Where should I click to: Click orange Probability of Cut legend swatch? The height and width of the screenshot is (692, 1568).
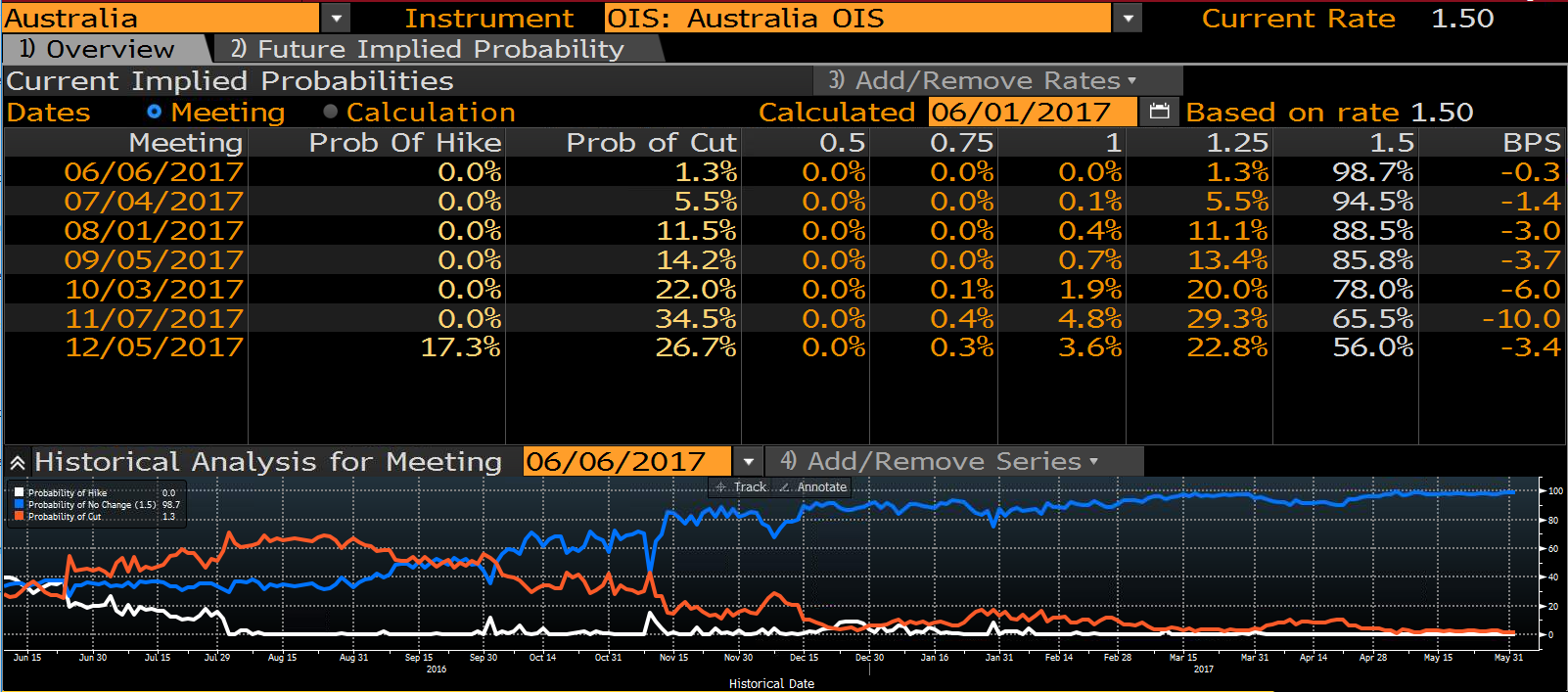pyautogui.click(x=20, y=517)
